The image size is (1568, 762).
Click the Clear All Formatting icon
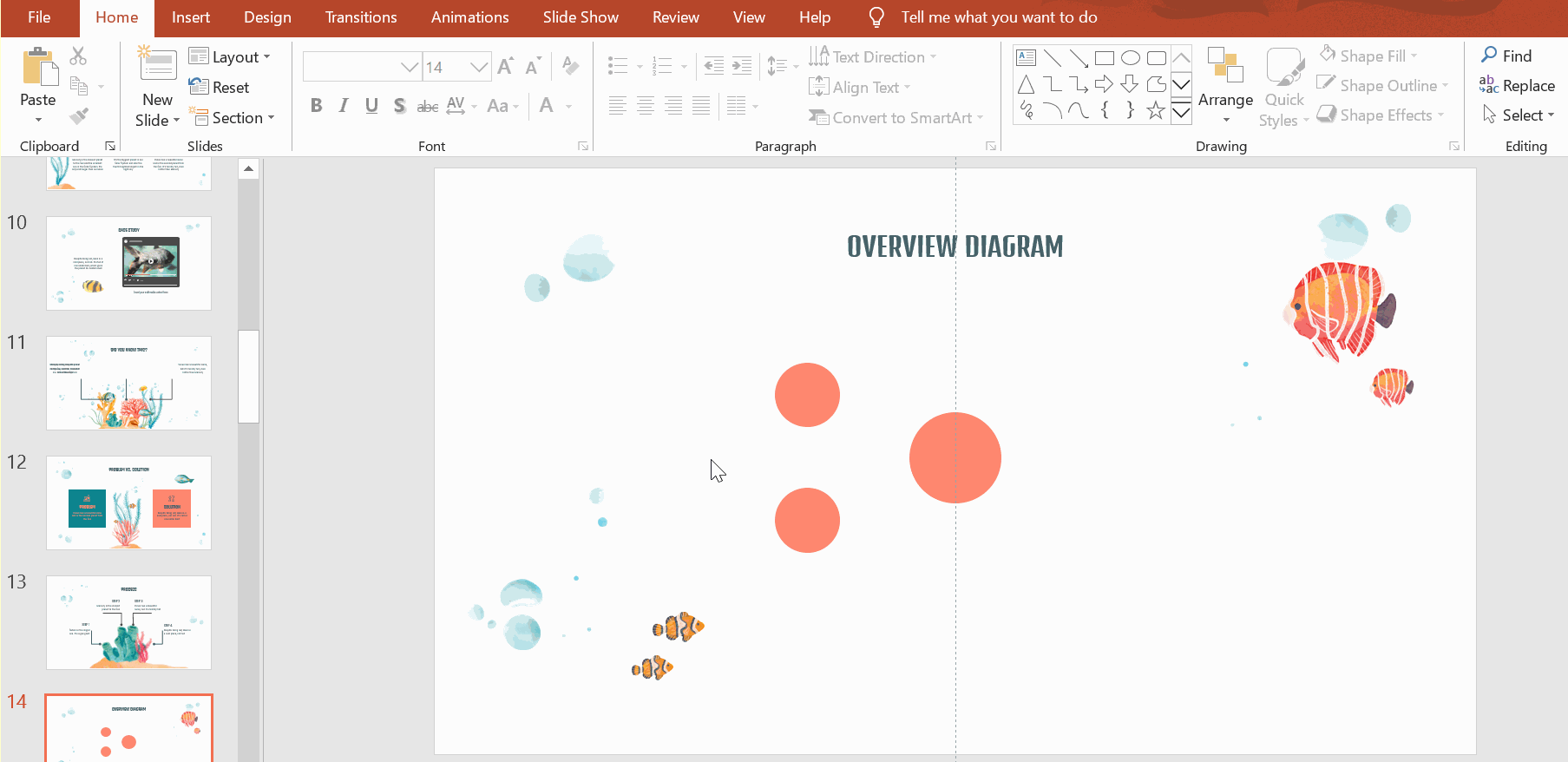pyautogui.click(x=570, y=66)
